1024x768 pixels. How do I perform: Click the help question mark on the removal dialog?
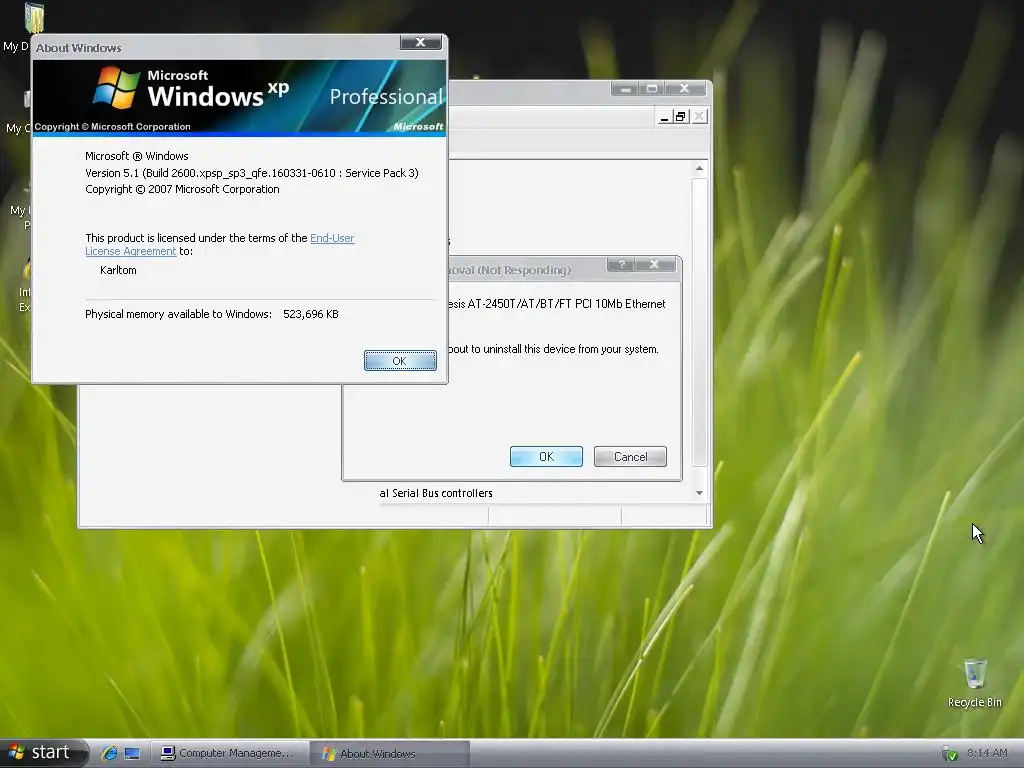pyautogui.click(x=621, y=264)
